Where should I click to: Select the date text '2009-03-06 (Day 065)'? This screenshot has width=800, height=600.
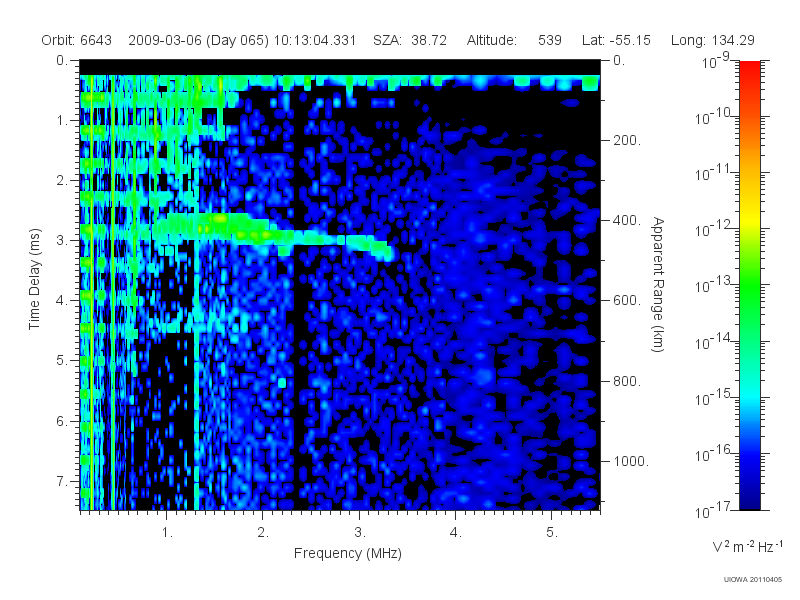point(198,40)
